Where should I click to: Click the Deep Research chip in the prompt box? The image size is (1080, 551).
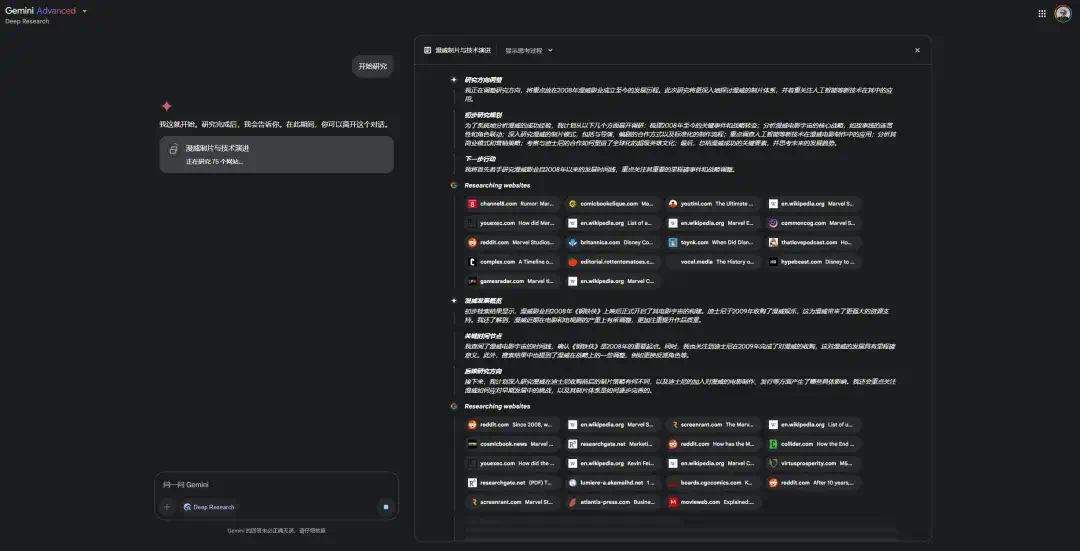[209, 507]
